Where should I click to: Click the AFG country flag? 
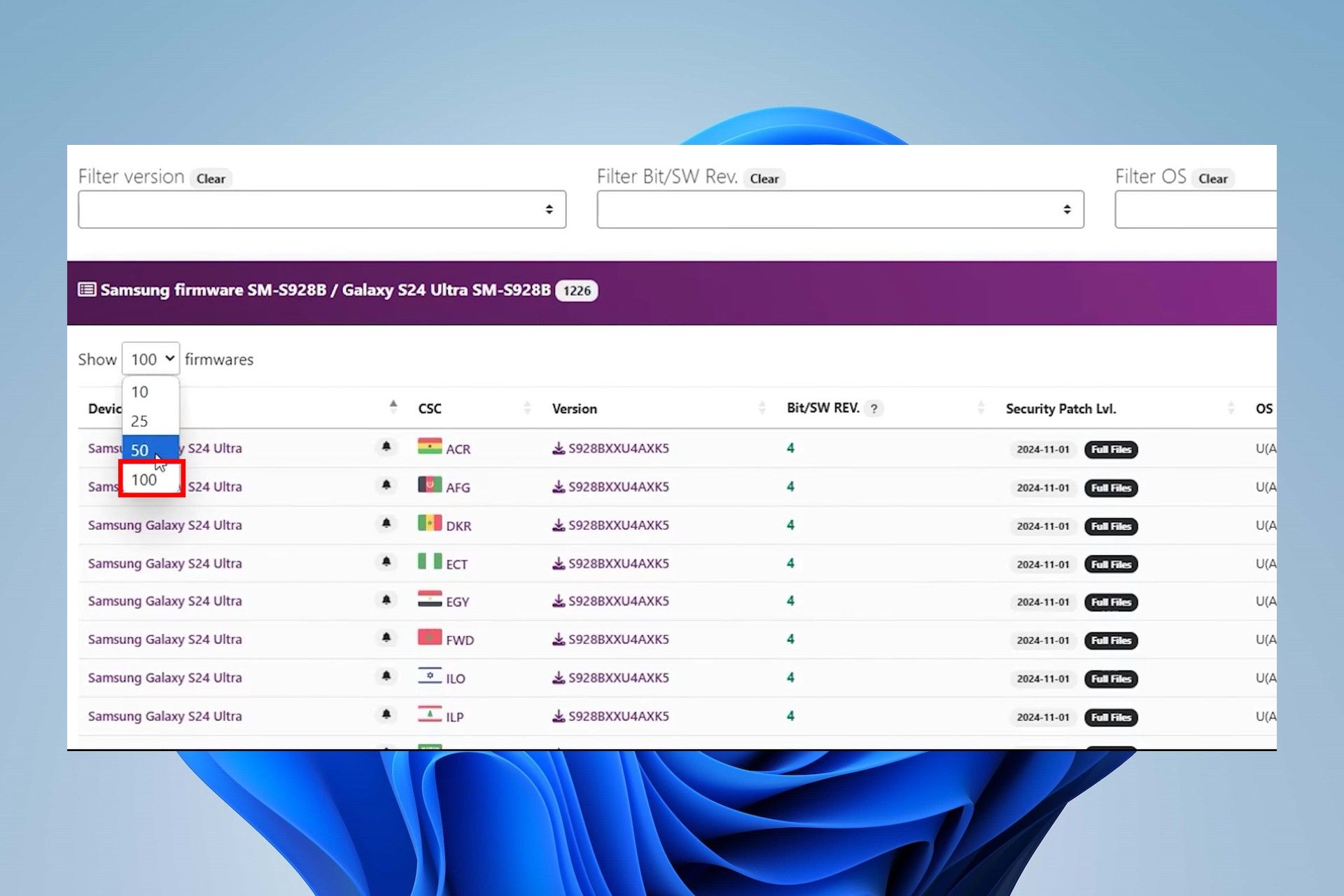(430, 485)
